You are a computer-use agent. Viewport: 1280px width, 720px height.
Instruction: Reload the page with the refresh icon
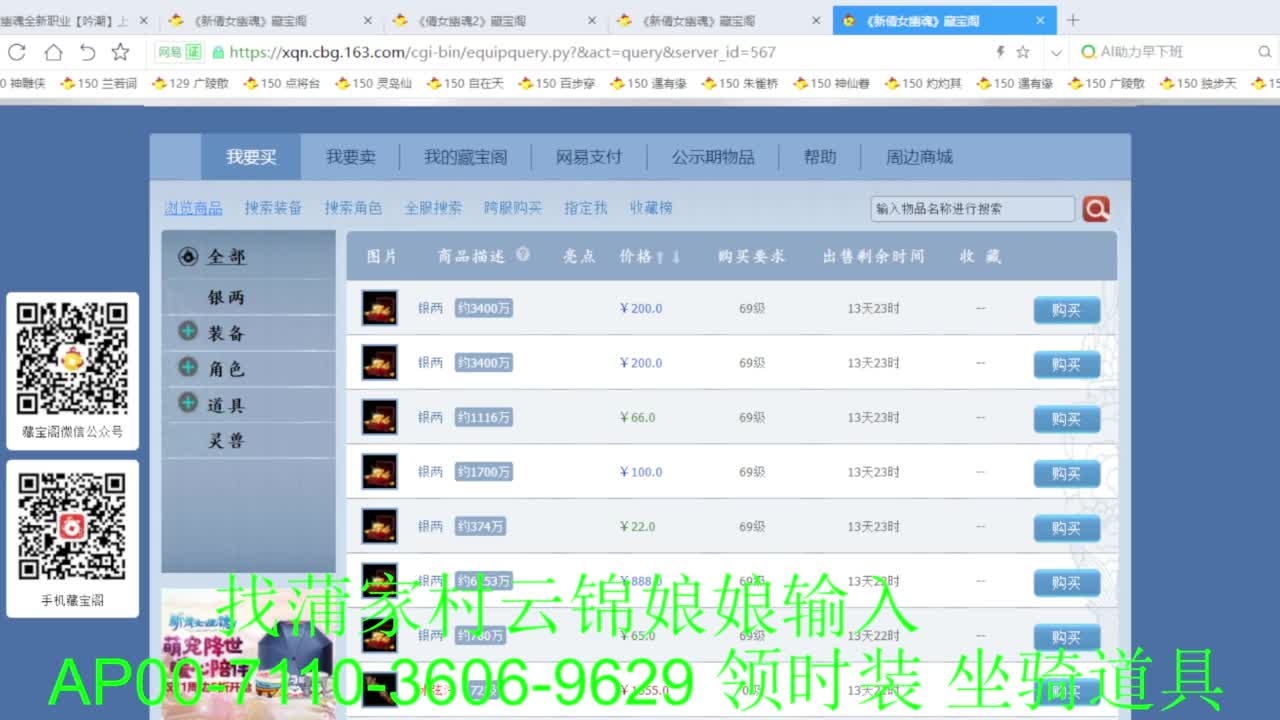[17, 52]
